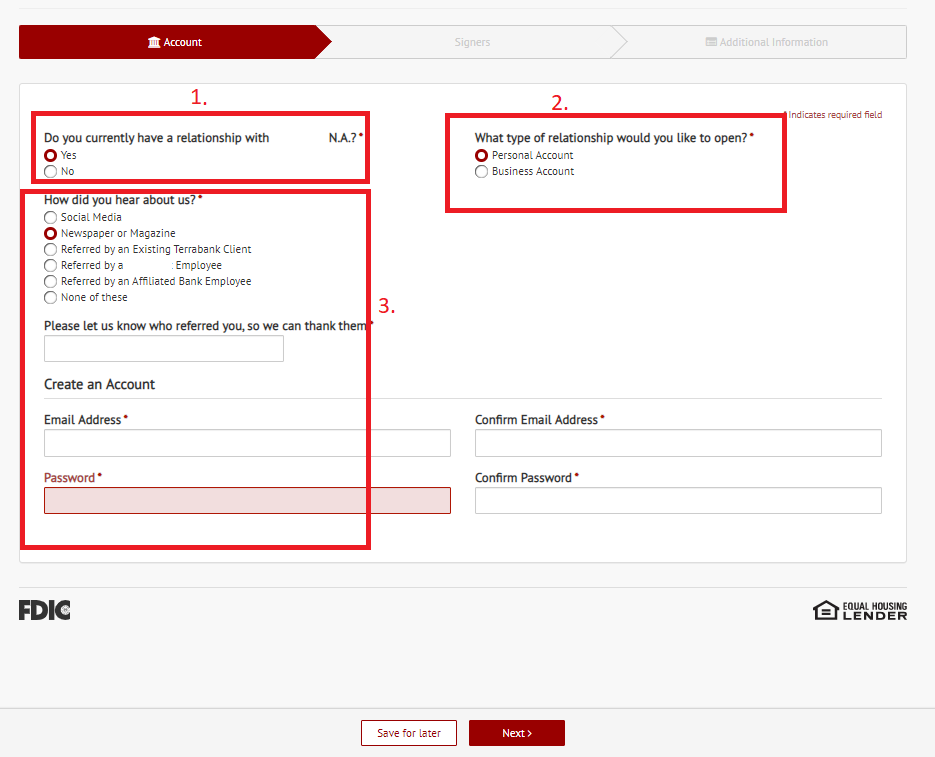Select Yes for existing relationship
935x757 pixels.
[x=50, y=156]
